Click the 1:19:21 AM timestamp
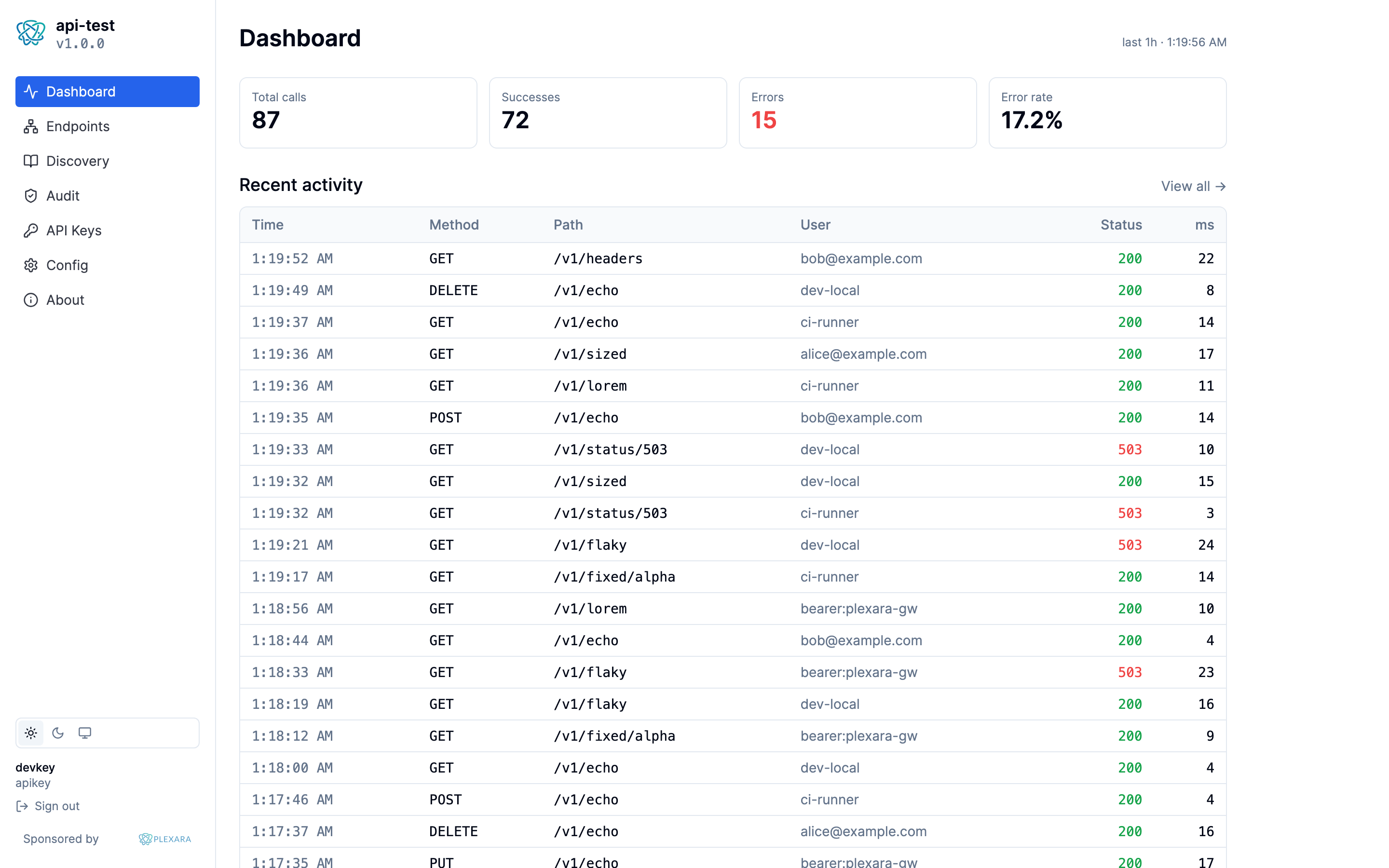Image resolution: width=1389 pixels, height=868 pixels. point(292,545)
